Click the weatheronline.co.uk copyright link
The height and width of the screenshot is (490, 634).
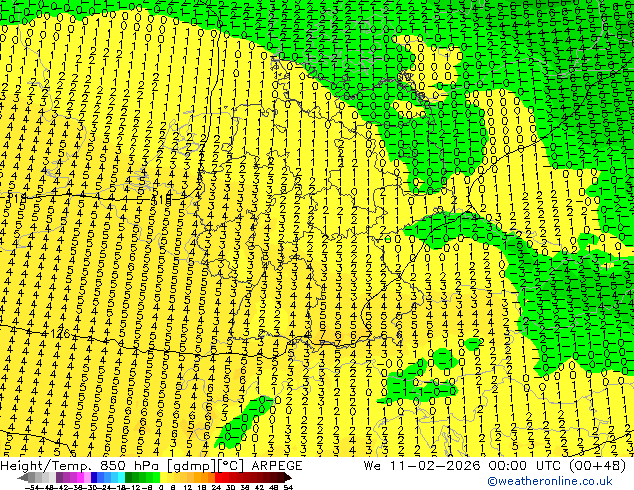[549, 481]
